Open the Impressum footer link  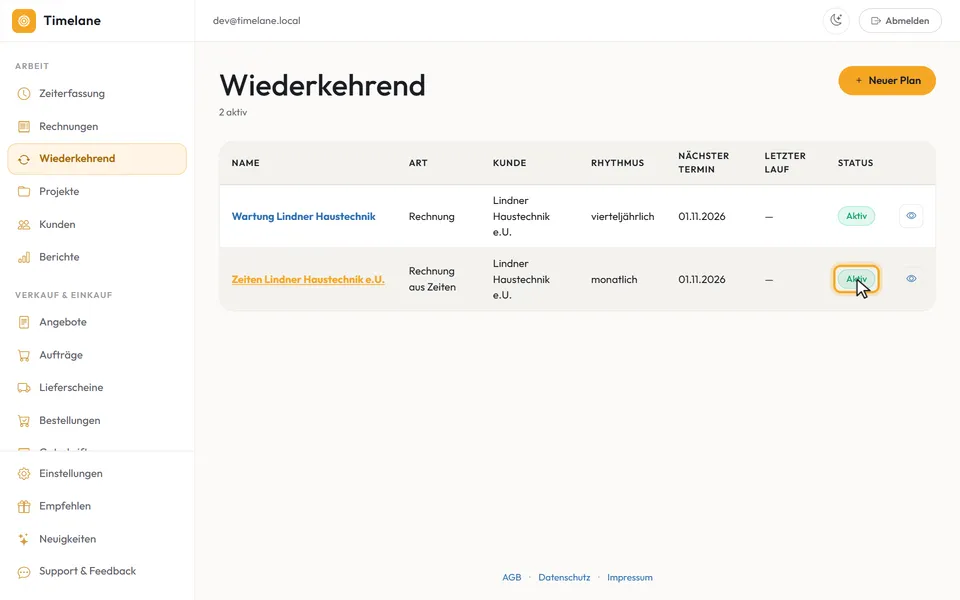(630, 577)
